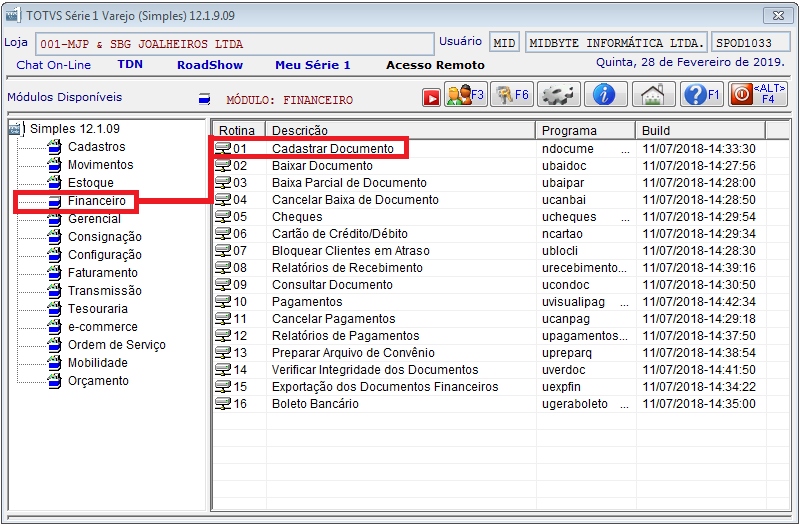Click the Faturamento module icon
800x527 pixels.
point(55,273)
